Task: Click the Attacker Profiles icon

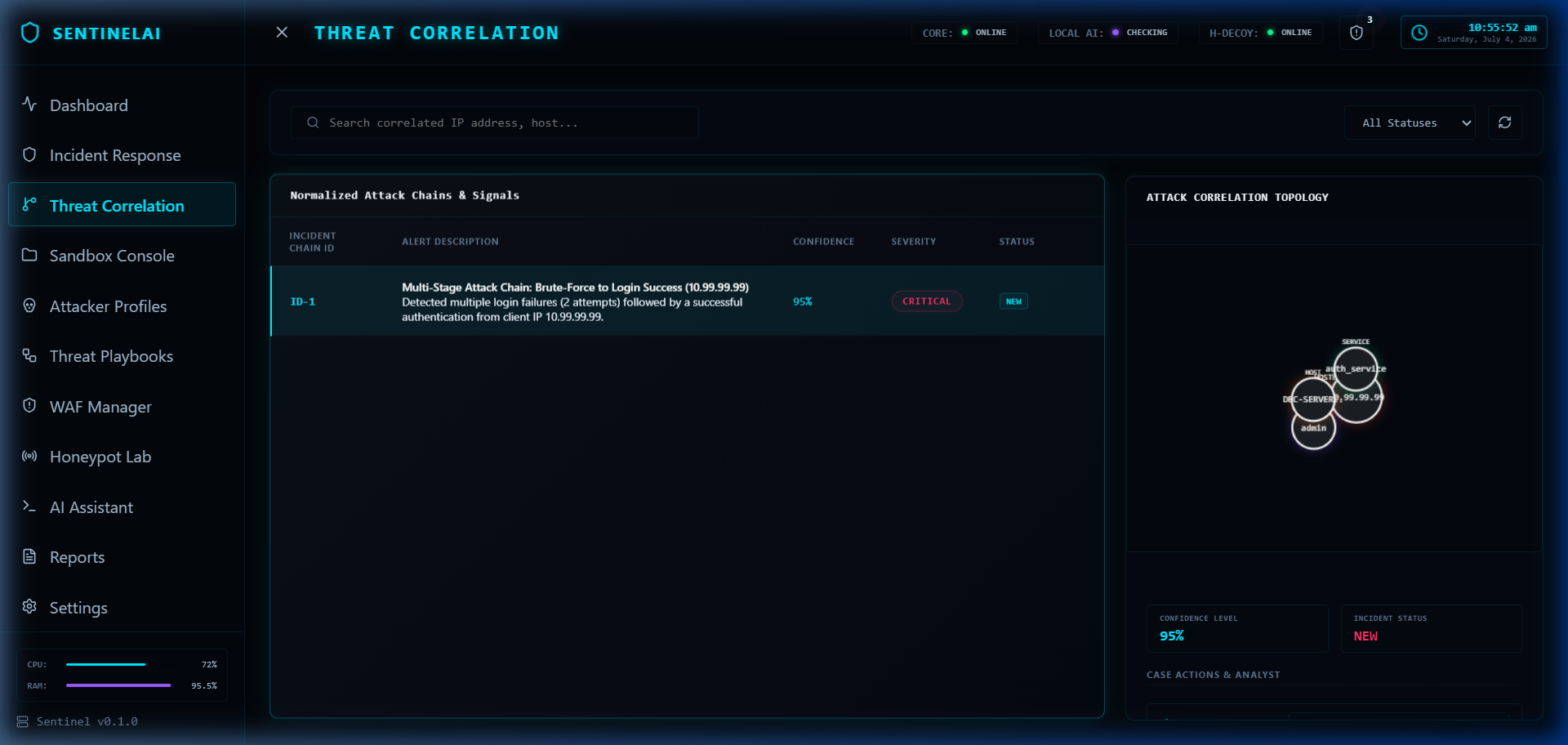Action: [29, 306]
